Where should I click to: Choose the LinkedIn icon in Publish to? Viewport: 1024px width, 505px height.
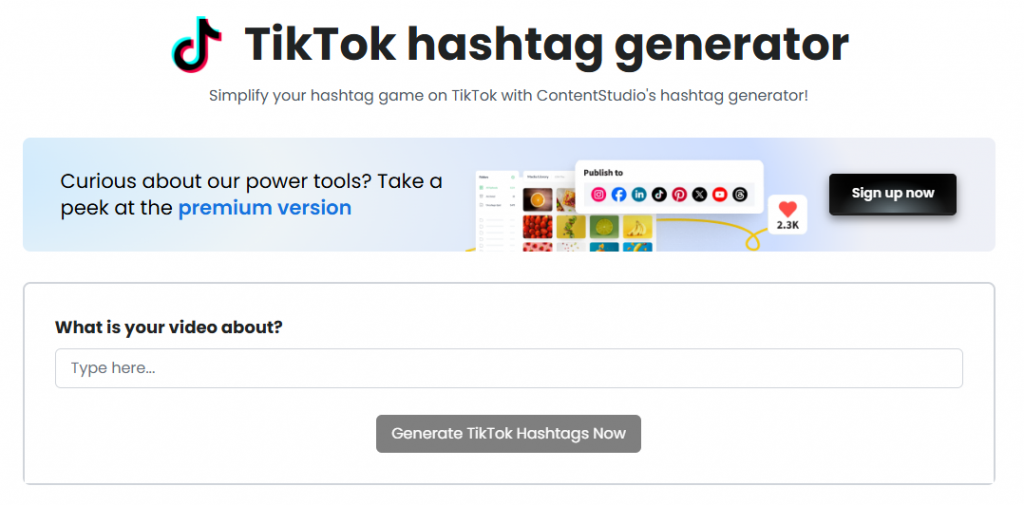coord(639,194)
